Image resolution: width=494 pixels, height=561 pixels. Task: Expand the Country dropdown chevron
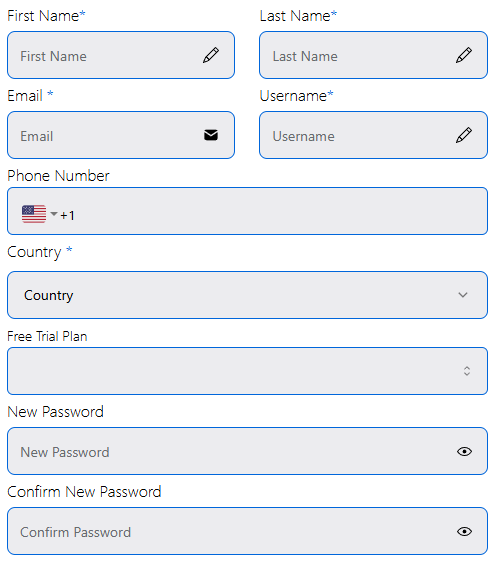click(463, 295)
